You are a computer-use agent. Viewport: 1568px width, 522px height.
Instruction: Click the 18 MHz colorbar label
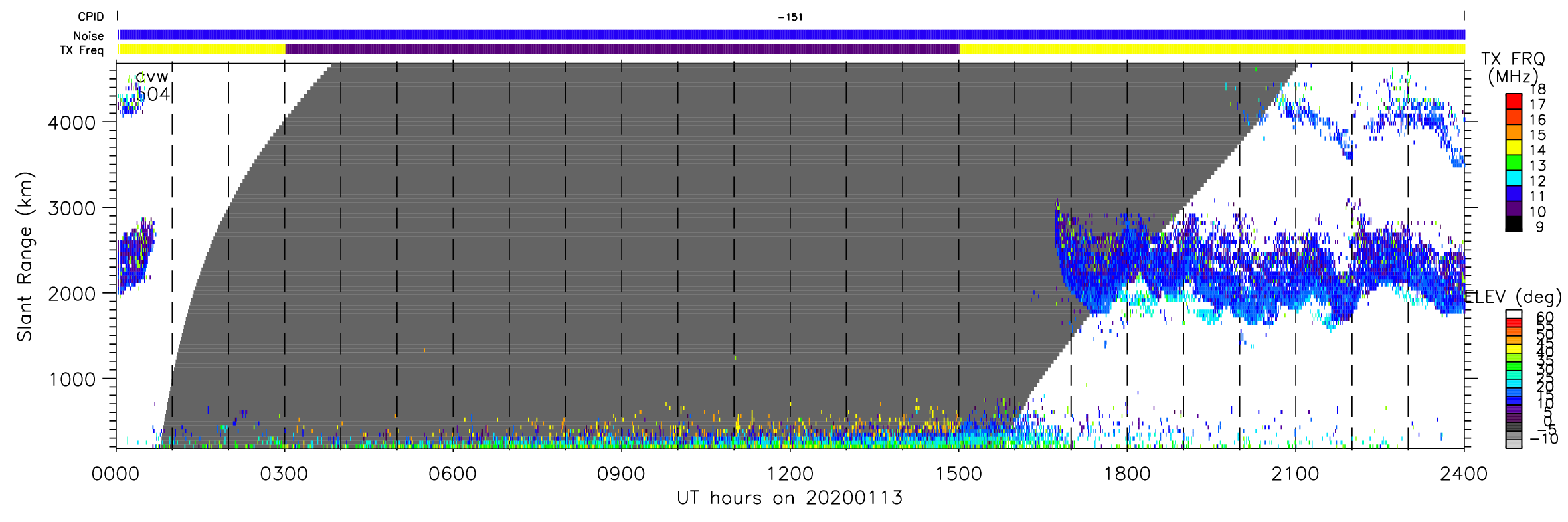[x=1537, y=89]
